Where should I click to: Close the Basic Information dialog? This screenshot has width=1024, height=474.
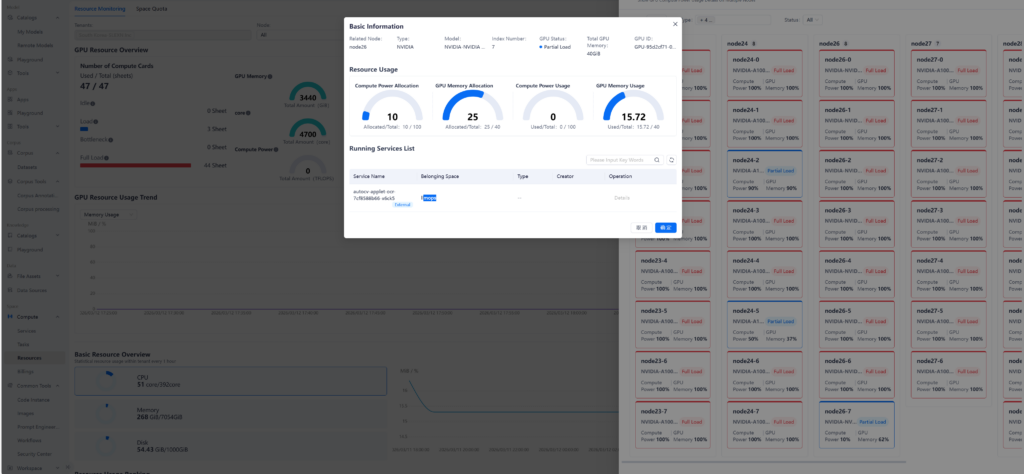point(674,22)
